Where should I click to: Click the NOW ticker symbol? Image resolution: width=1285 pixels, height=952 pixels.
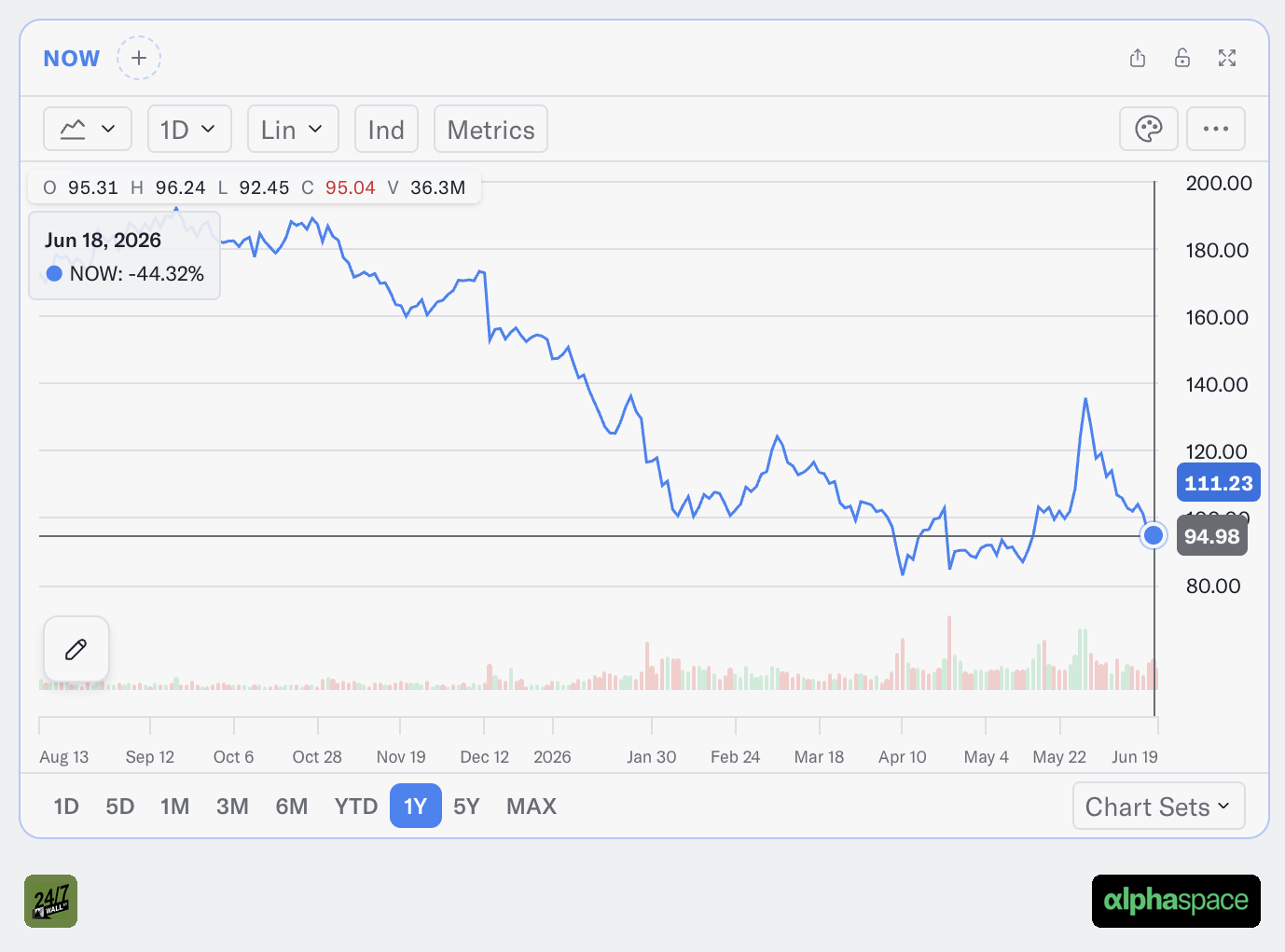(x=72, y=59)
